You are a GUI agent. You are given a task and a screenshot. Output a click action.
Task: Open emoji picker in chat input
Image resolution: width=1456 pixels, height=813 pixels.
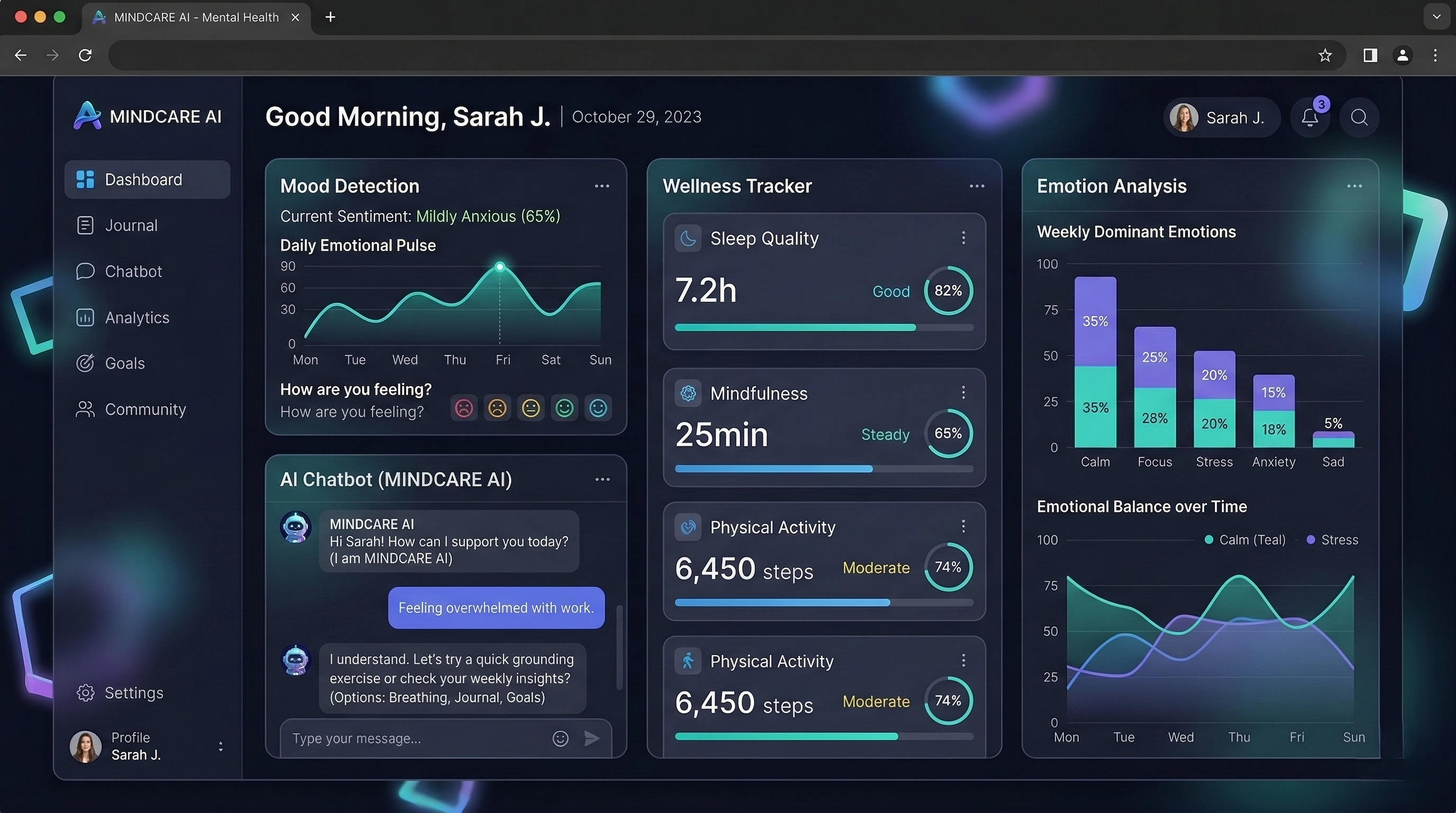pyautogui.click(x=560, y=738)
